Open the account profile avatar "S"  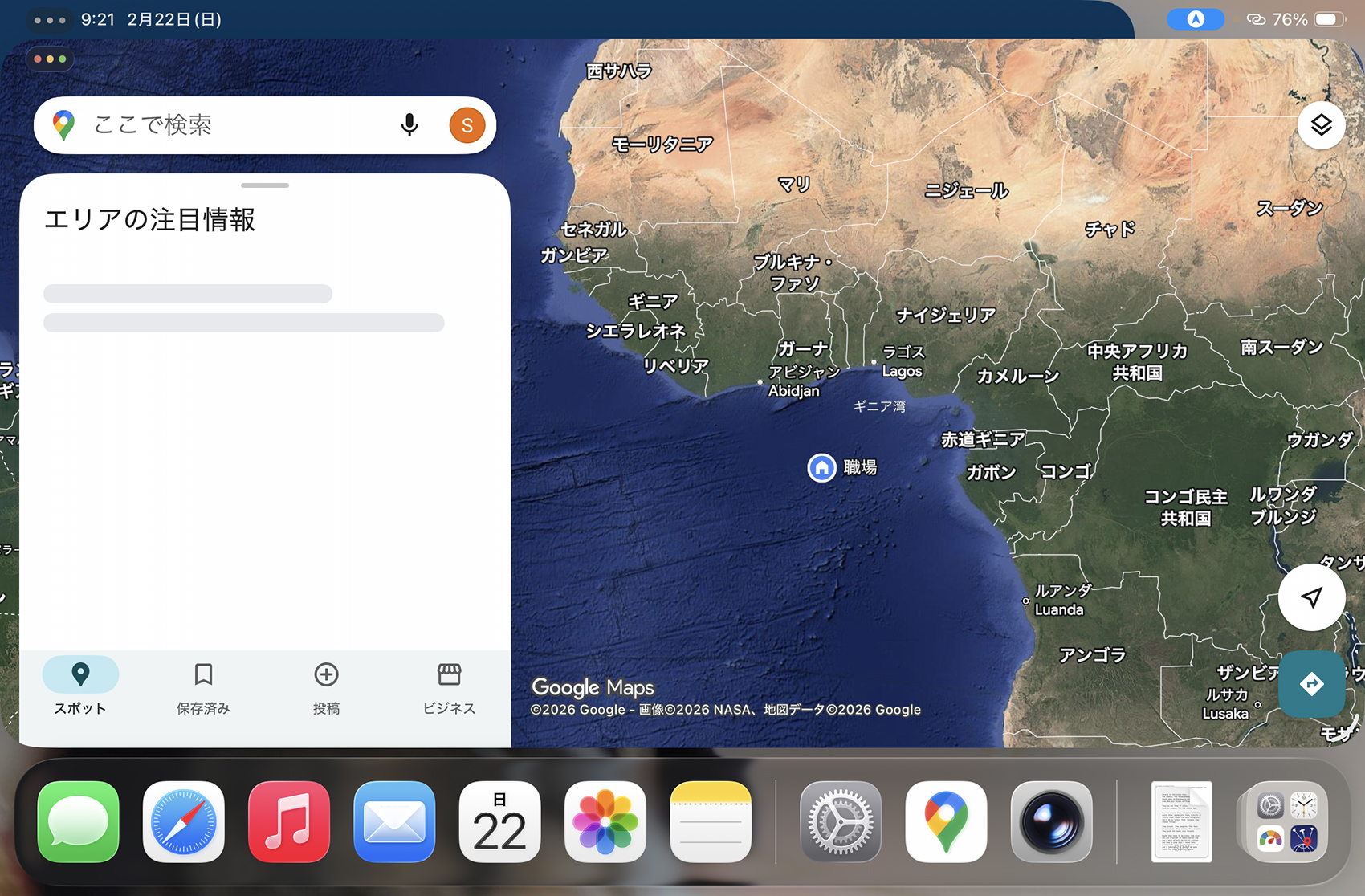tap(467, 125)
